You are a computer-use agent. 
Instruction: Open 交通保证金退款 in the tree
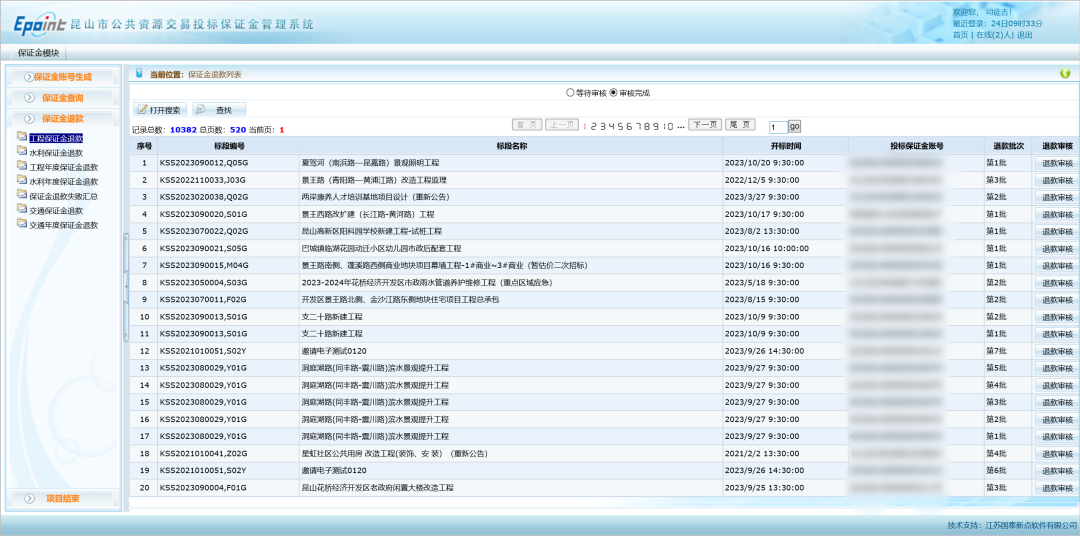coord(56,211)
